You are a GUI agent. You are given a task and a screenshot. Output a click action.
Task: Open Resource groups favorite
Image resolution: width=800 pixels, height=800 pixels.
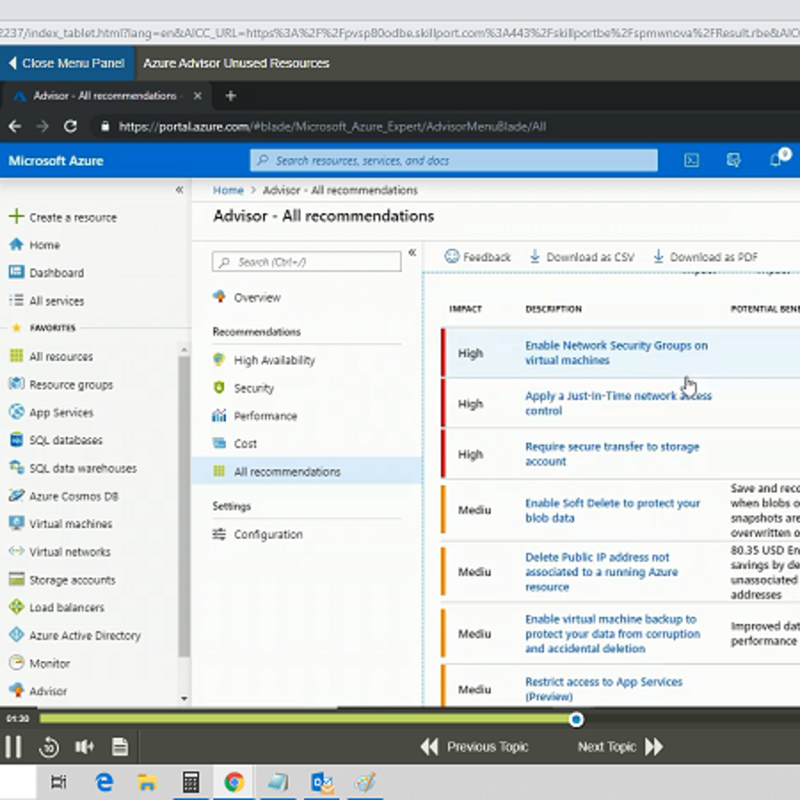click(61, 384)
